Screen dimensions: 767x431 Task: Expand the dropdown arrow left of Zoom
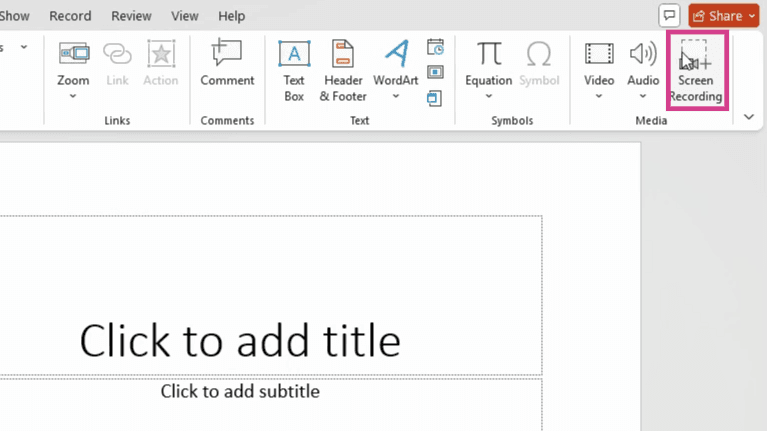pos(24,47)
